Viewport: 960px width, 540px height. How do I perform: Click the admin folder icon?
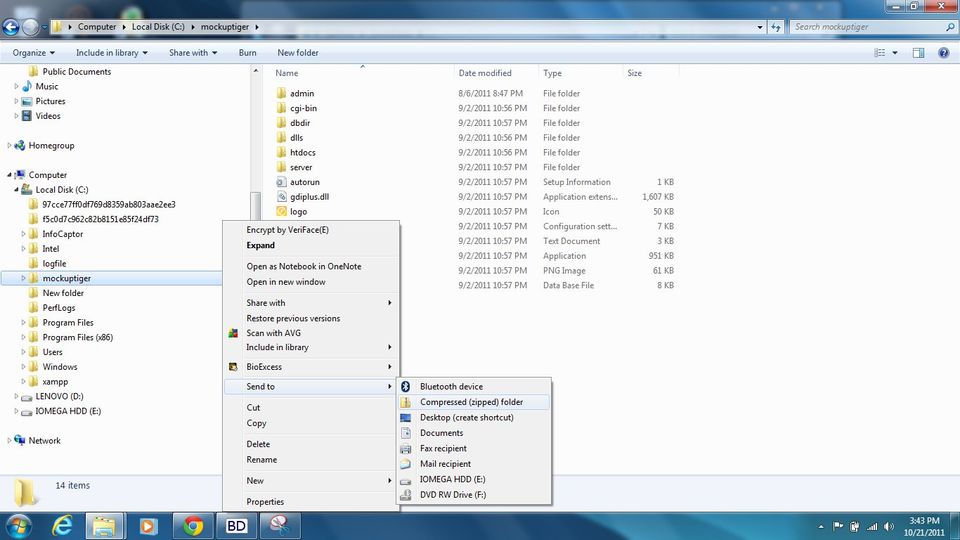[281, 93]
